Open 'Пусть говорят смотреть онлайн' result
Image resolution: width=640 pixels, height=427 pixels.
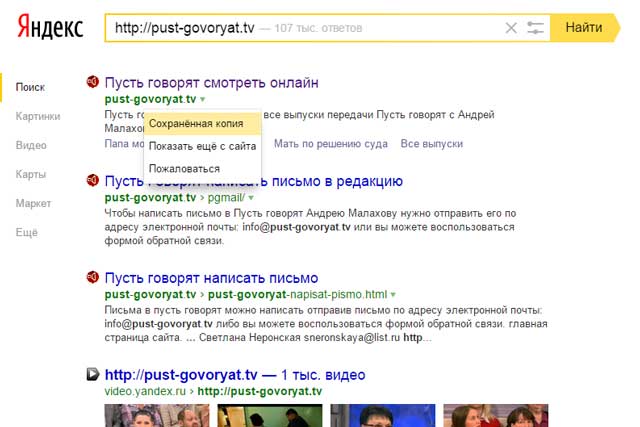coord(212,82)
